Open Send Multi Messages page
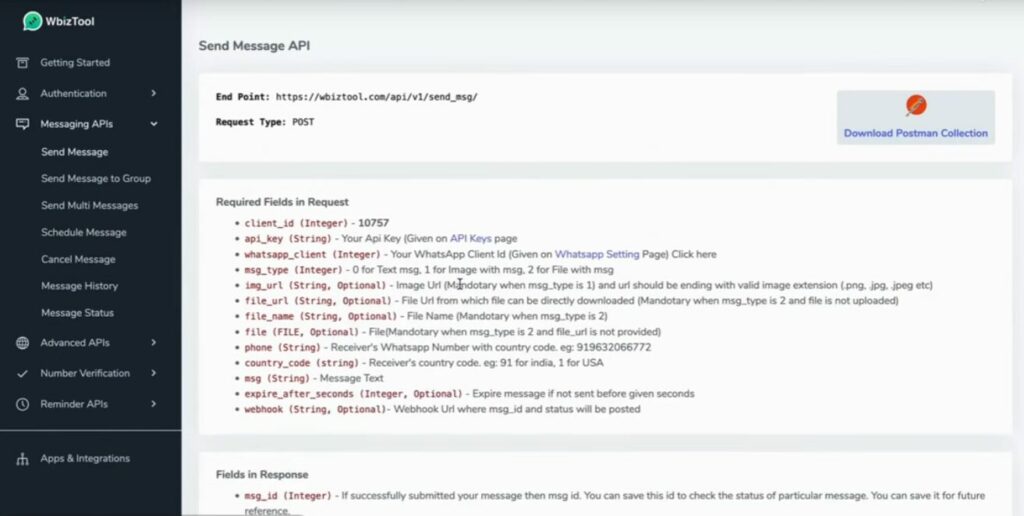The width and height of the screenshot is (1024, 516). (89, 206)
